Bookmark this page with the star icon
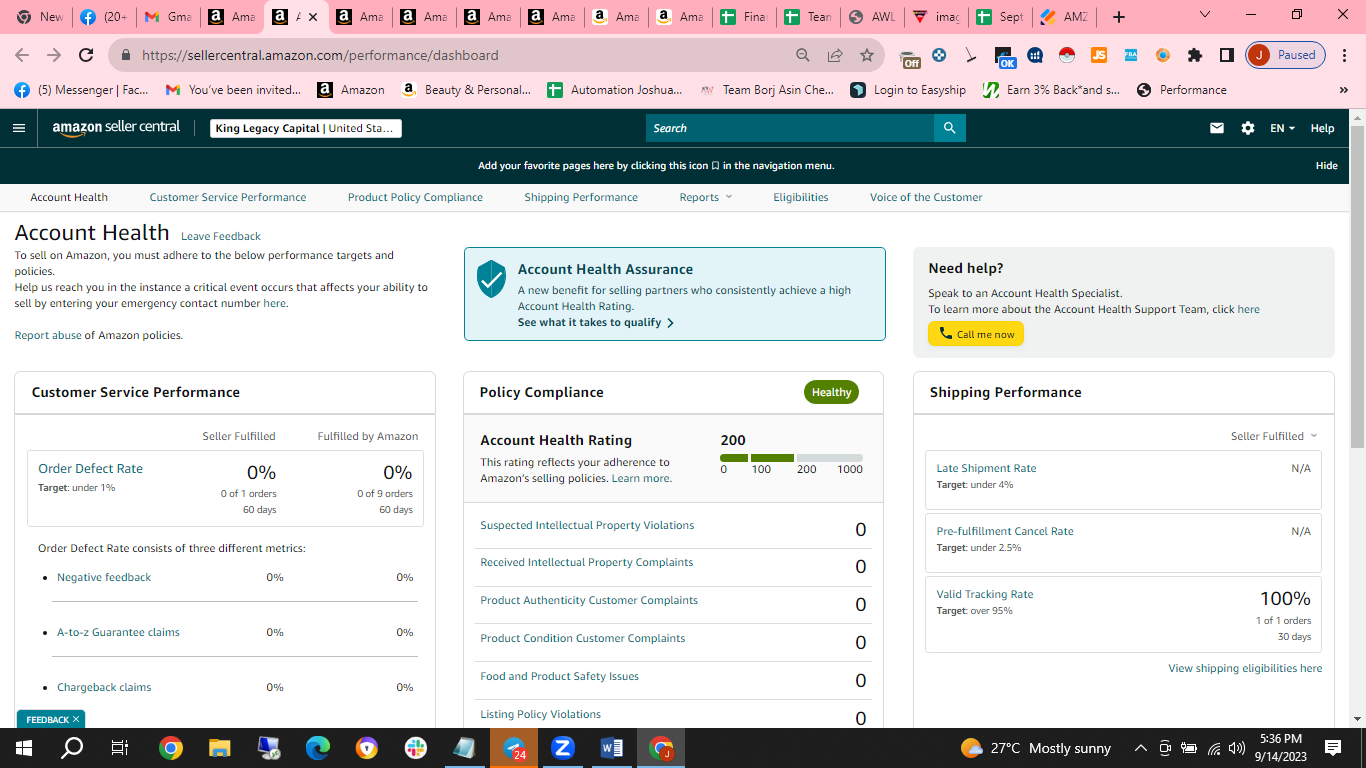Viewport: 1366px width, 768px height. pyautogui.click(x=867, y=55)
